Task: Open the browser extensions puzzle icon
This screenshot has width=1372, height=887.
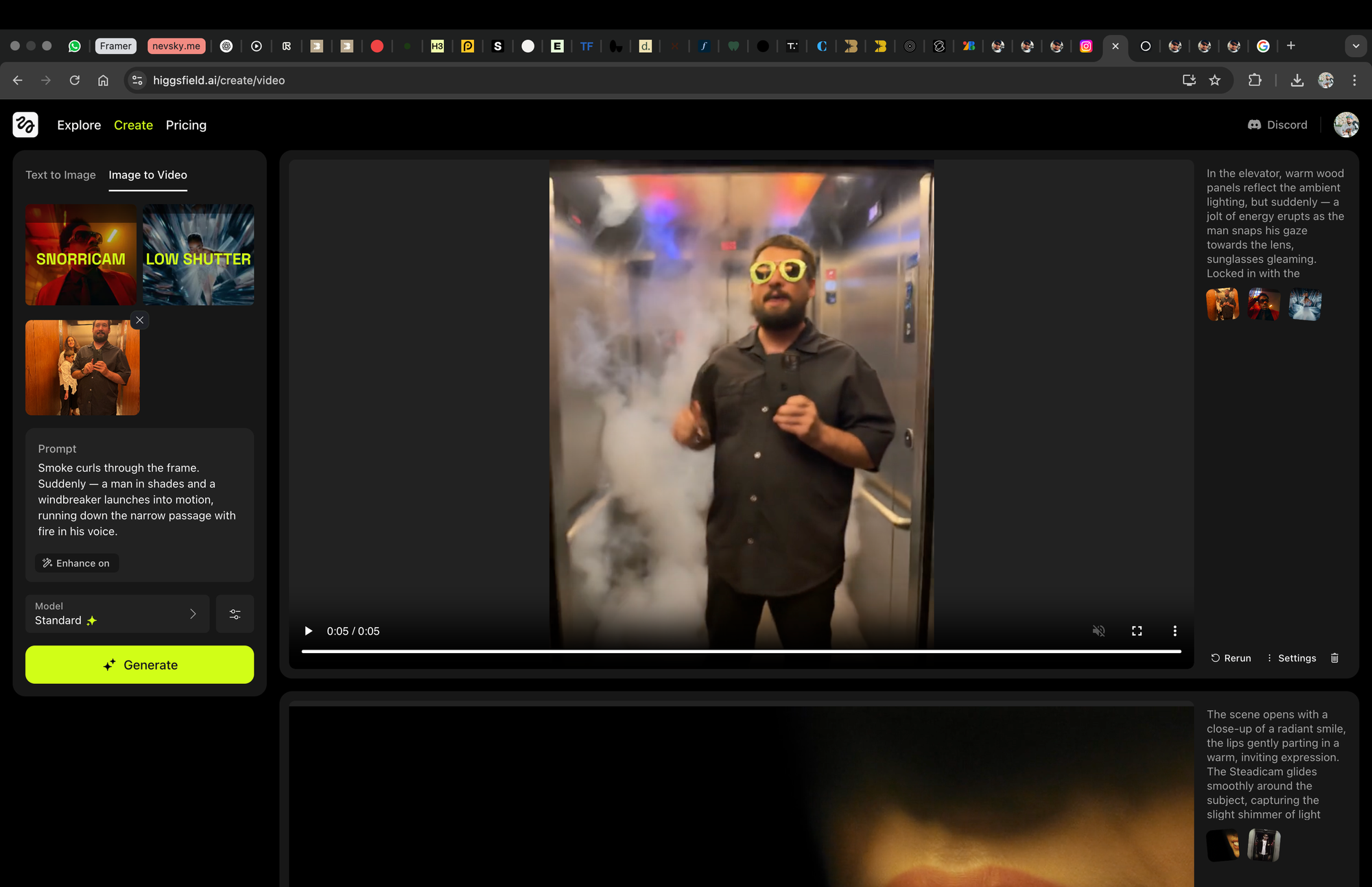Action: pyautogui.click(x=1255, y=80)
